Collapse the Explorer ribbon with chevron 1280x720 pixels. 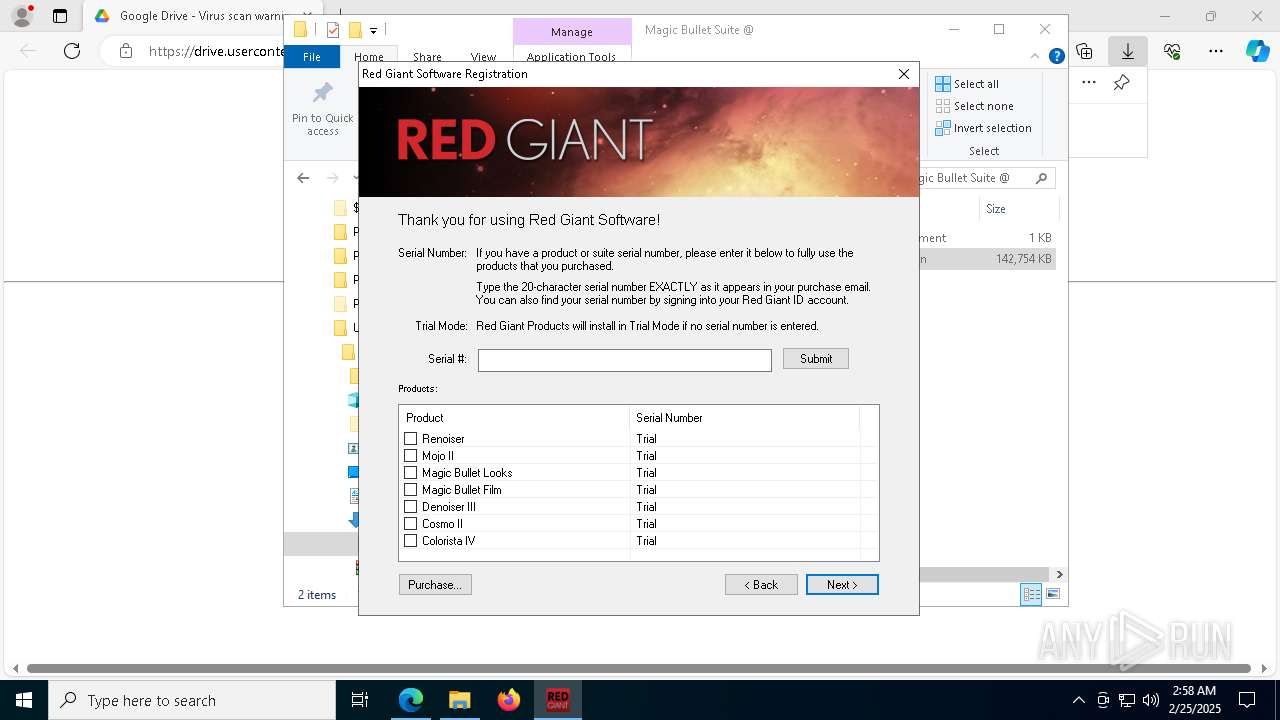(x=1035, y=57)
